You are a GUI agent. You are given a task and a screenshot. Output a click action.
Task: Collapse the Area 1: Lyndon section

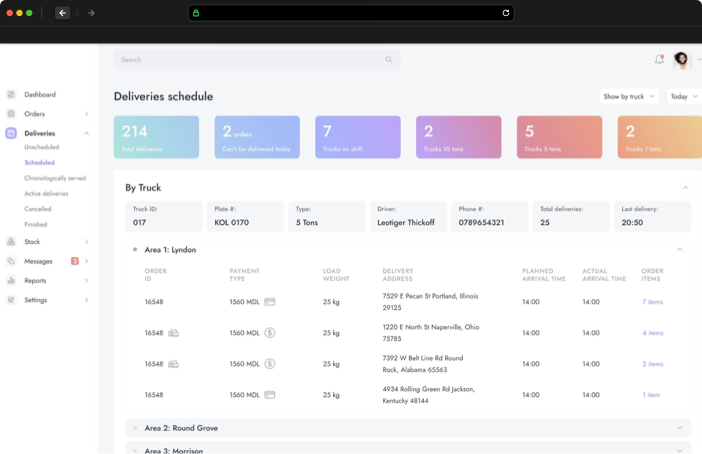click(679, 249)
